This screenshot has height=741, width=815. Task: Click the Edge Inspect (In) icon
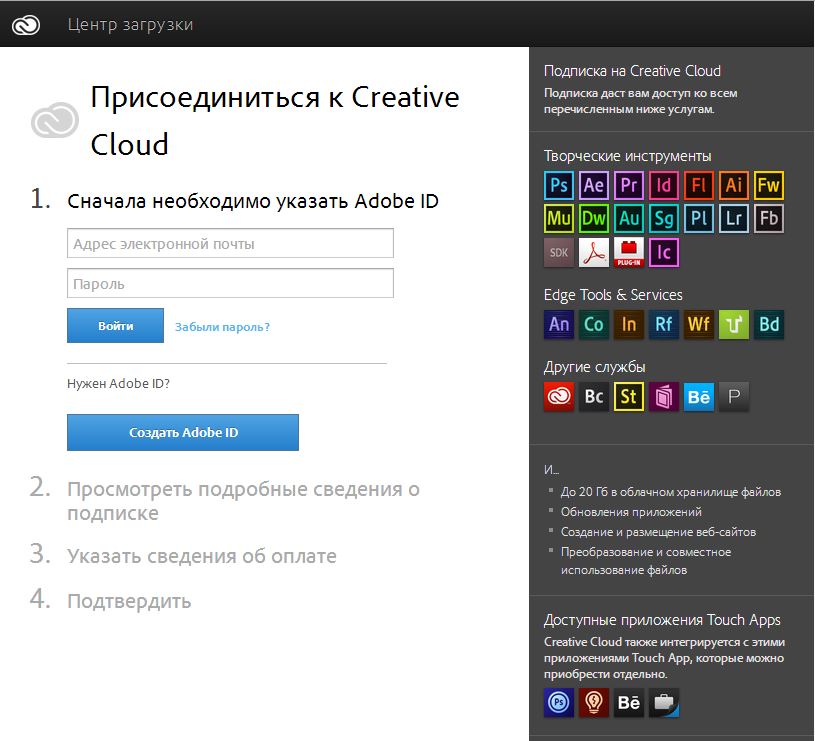point(629,324)
